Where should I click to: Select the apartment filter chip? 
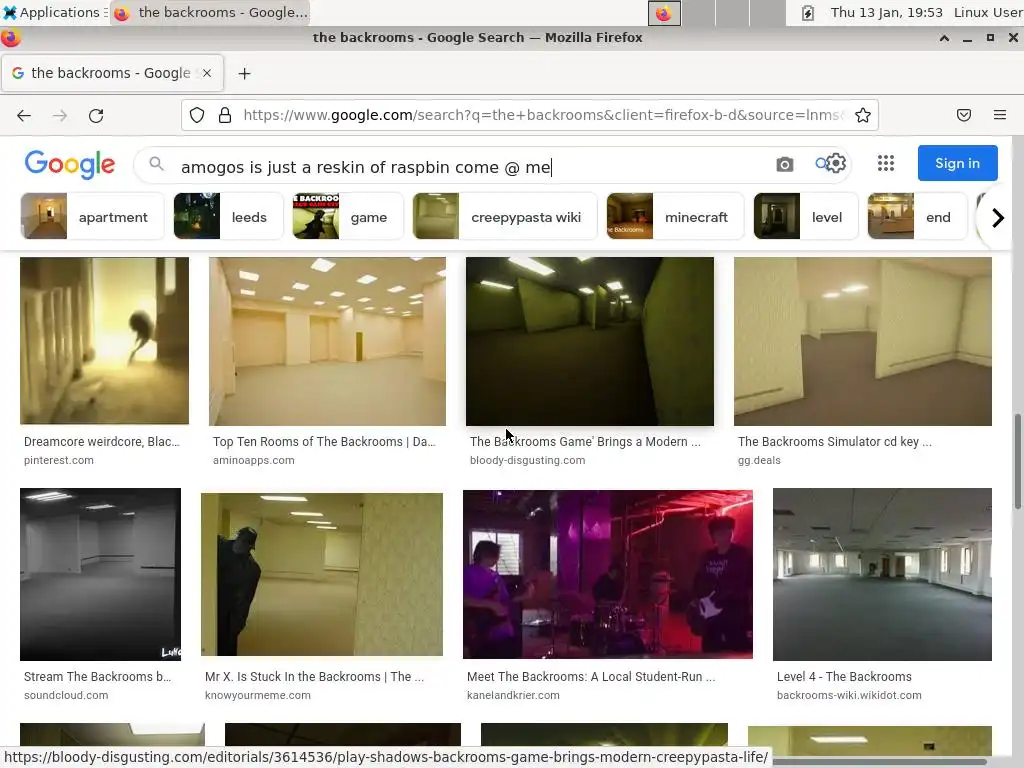pyautogui.click(x=92, y=216)
